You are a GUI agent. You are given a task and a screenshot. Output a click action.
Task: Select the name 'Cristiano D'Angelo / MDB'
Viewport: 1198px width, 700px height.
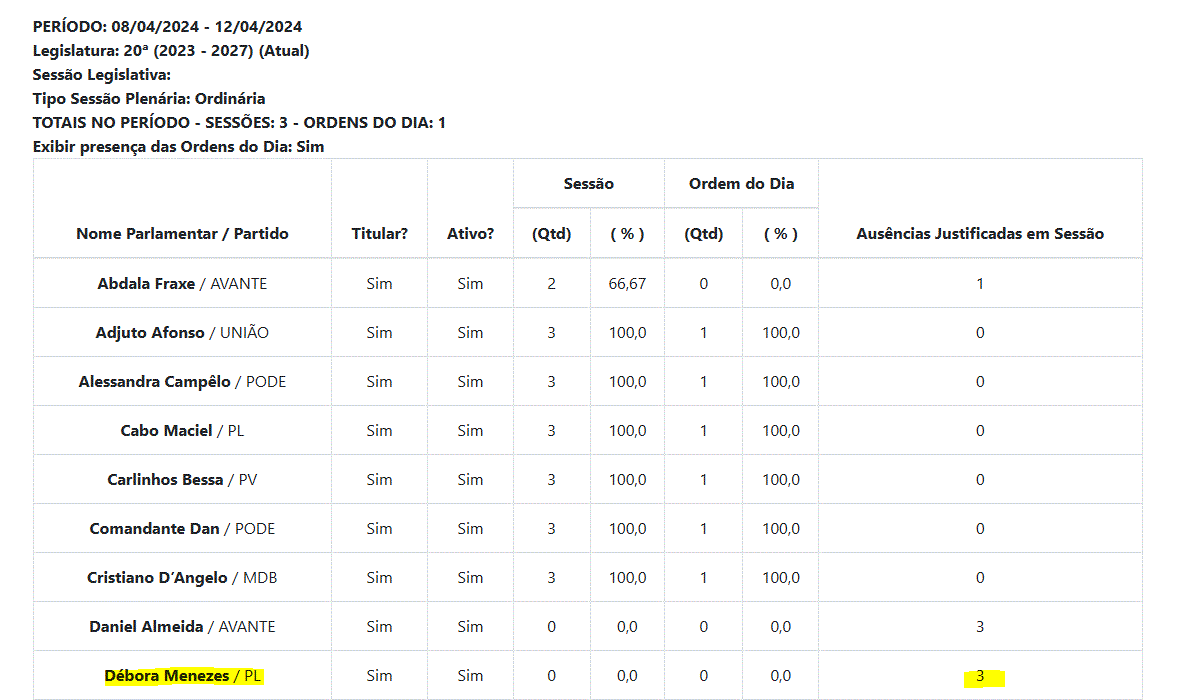click(183, 577)
